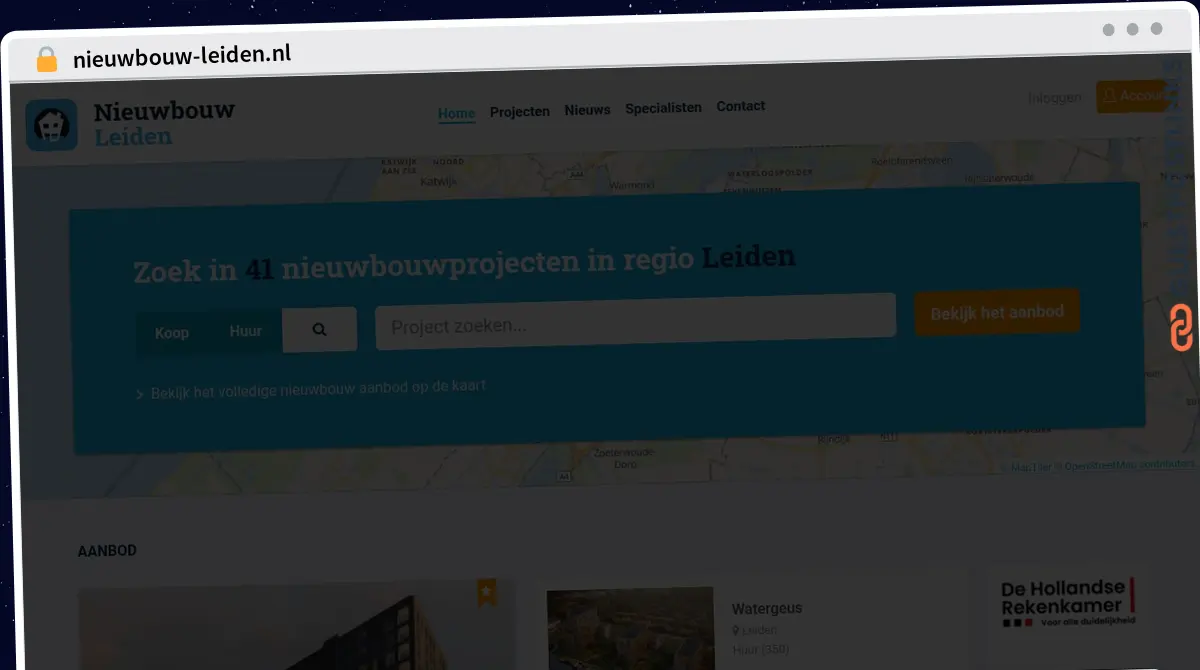Image resolution: width=1200 pixels, height=670 pixels.
Task: Click the Nieuwbouw Leiden site title
Action: [x=164, y=123]
